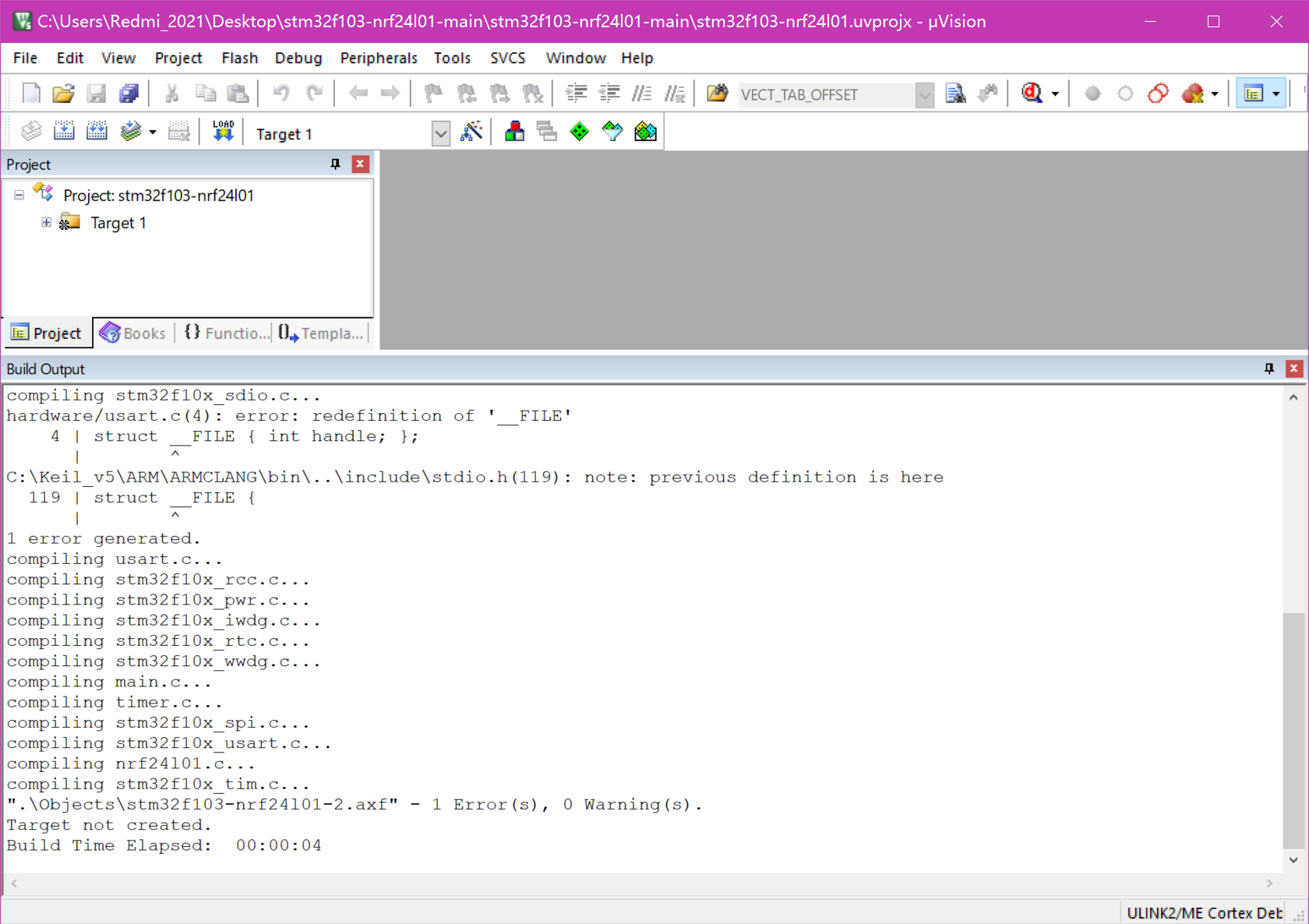This screenshot has height=924, width=1309.
Task: Open the View menu
Action: point(118,58)
